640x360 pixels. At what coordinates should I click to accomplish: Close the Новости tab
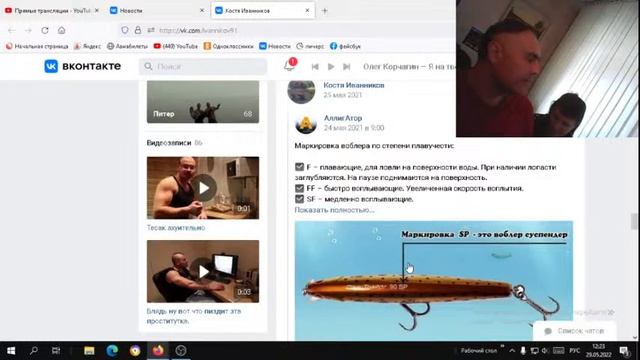202,11
